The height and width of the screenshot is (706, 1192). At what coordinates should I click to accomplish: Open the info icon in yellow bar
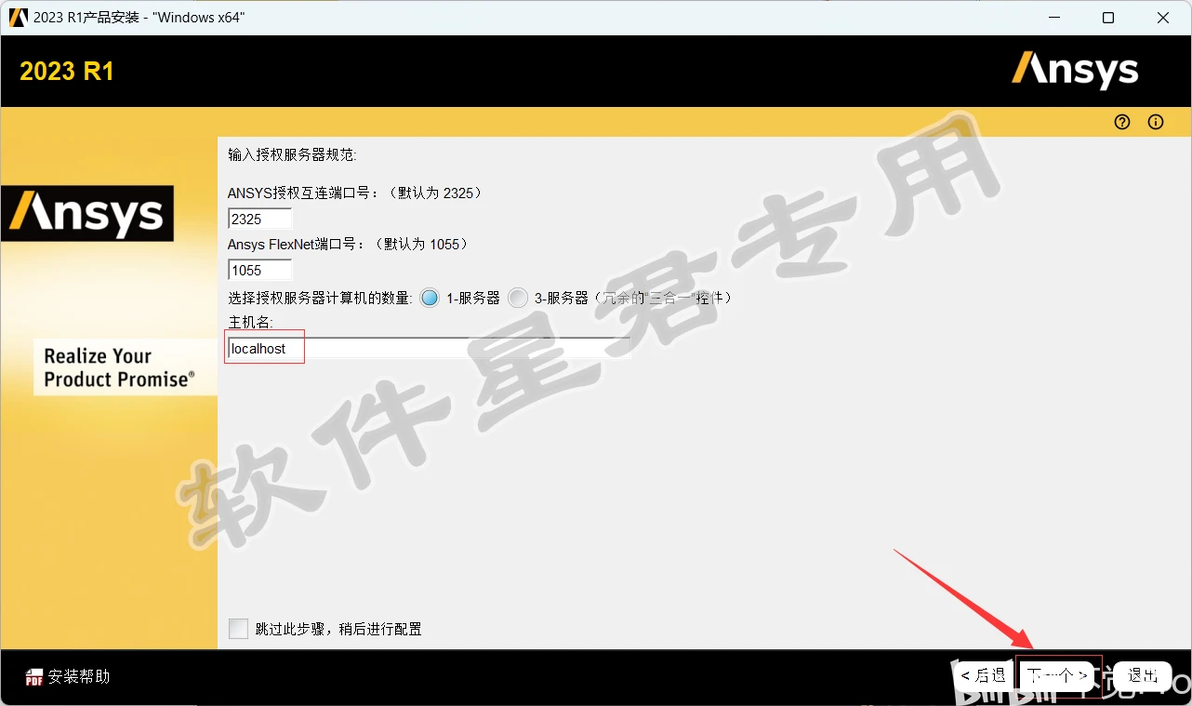click(1156, 122)
